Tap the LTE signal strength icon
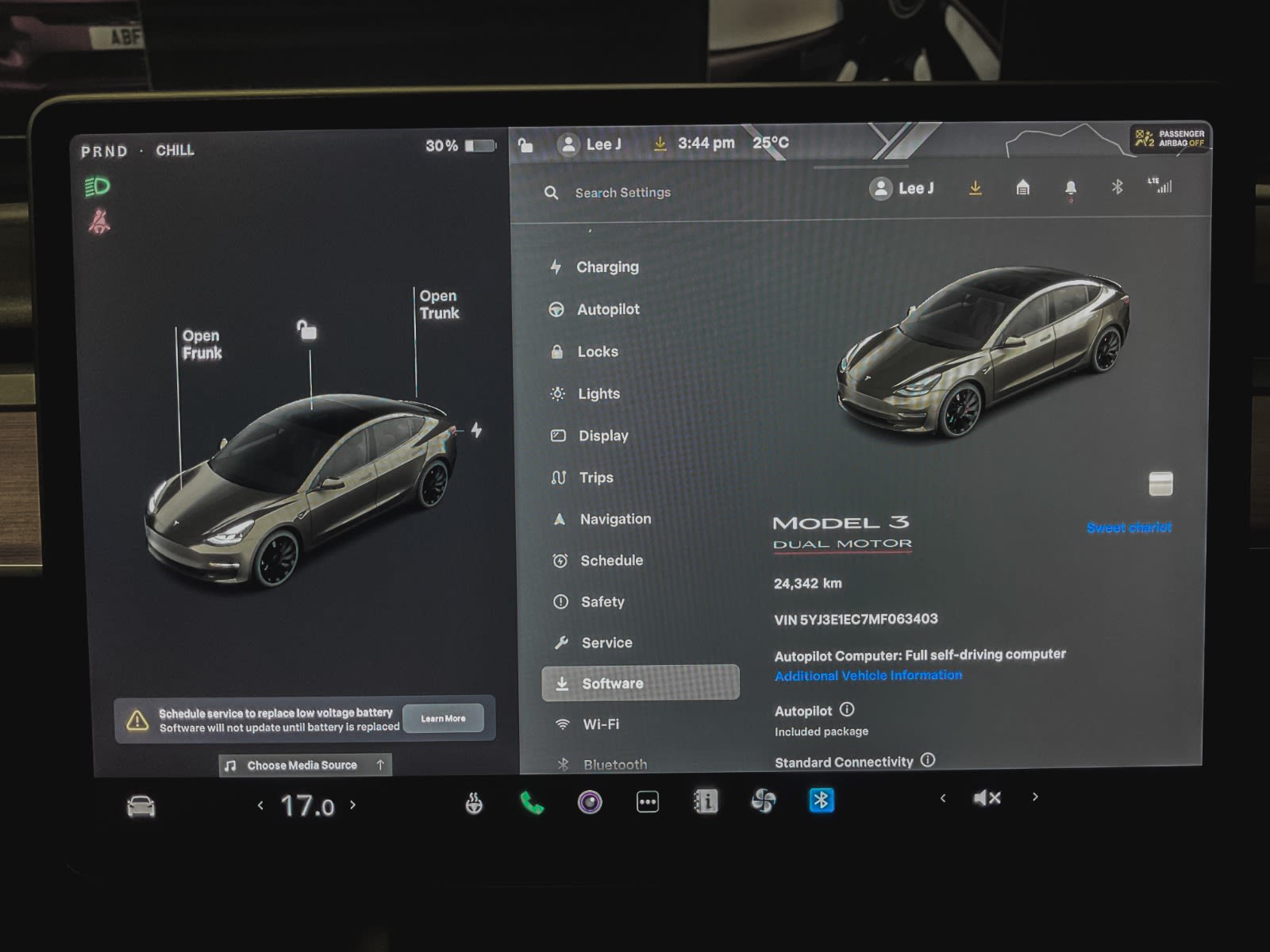 (1160, 186)
